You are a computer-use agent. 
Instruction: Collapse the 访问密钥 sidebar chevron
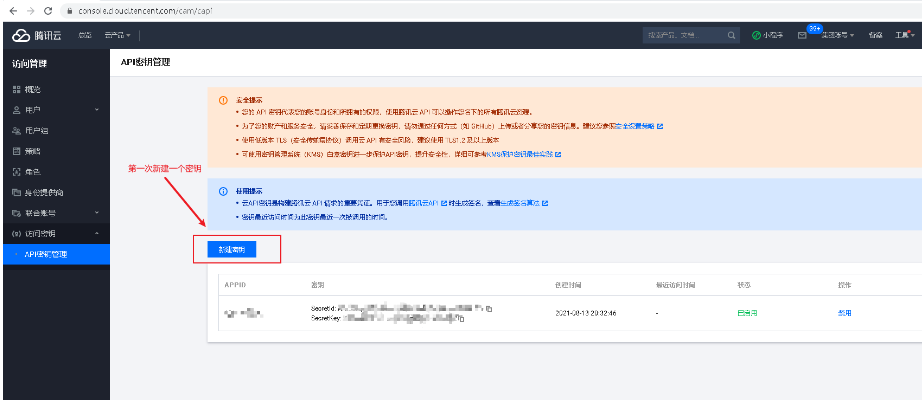97,234
